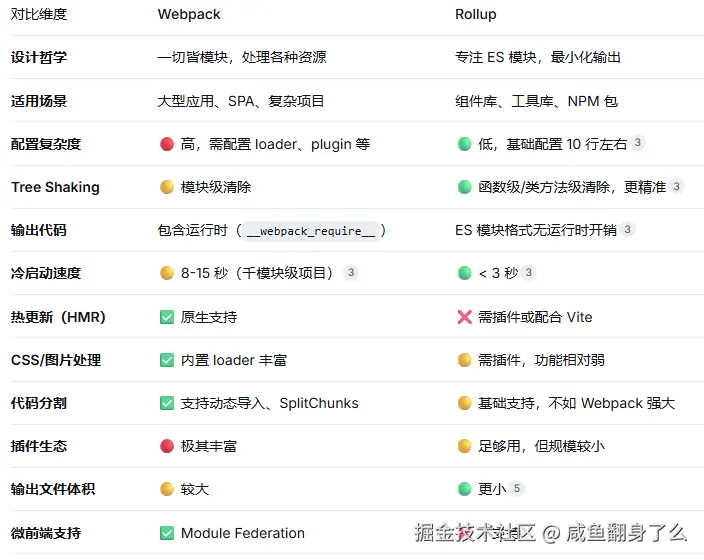Select the 热更新 (HMR) row label
This screenshot has width=704, height=560.
(58, 317)
